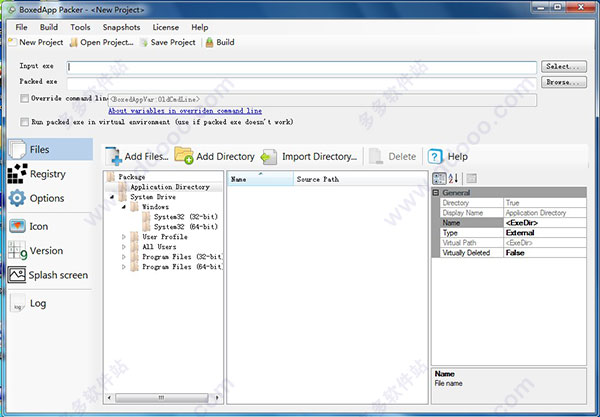Click into the Input exe field
This screenshot has height=417, width=600.
(x=302, y=67)
